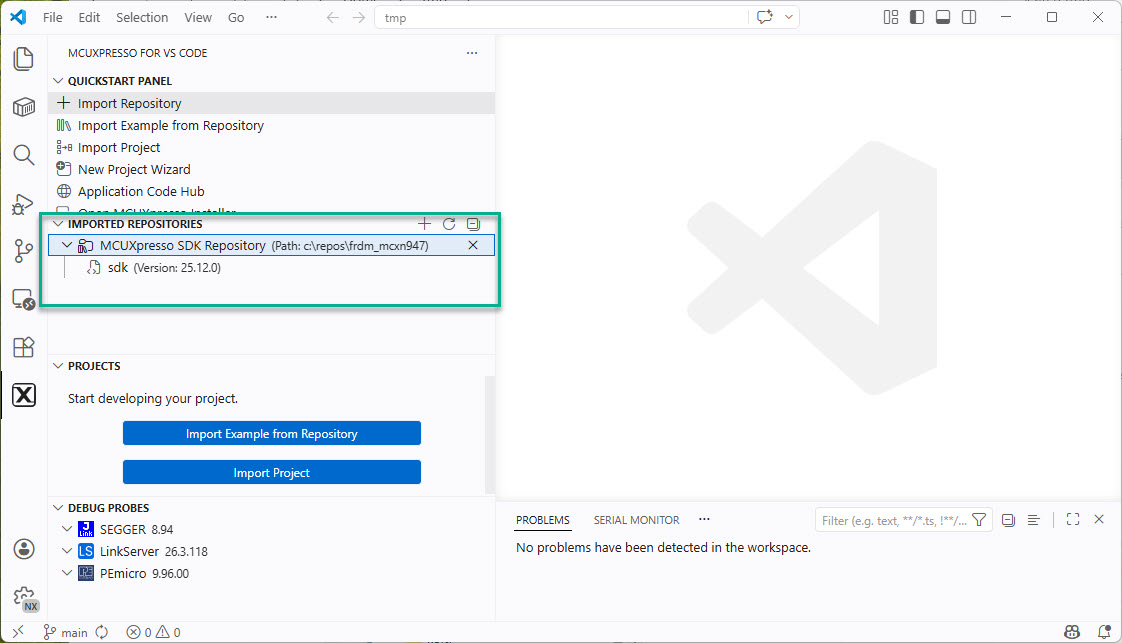Expand the SEGGER debug probe entry

67,529
